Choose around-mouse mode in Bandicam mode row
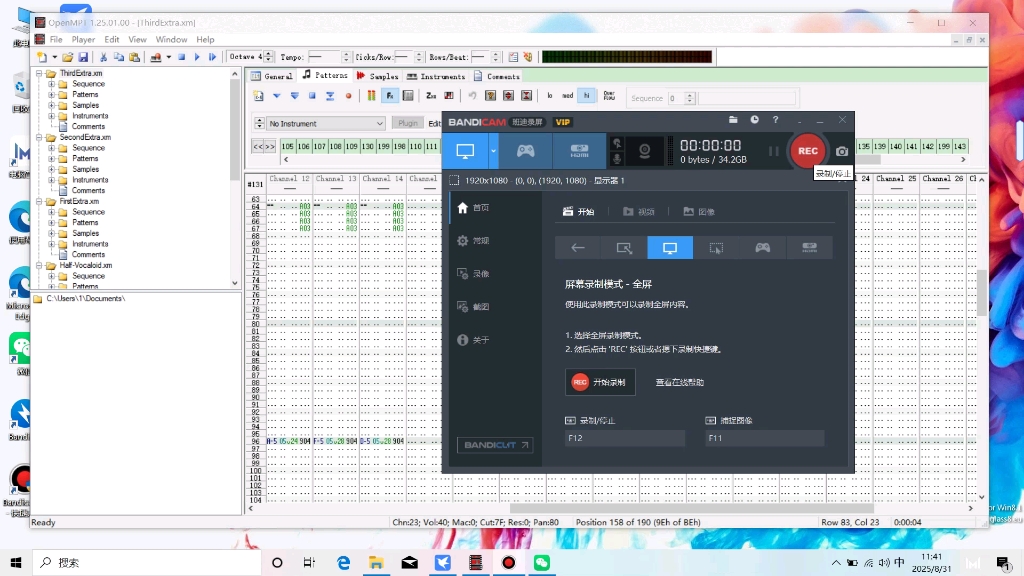Image resolution: width=1024 pixels, height=576 pixels. point(716,248)
